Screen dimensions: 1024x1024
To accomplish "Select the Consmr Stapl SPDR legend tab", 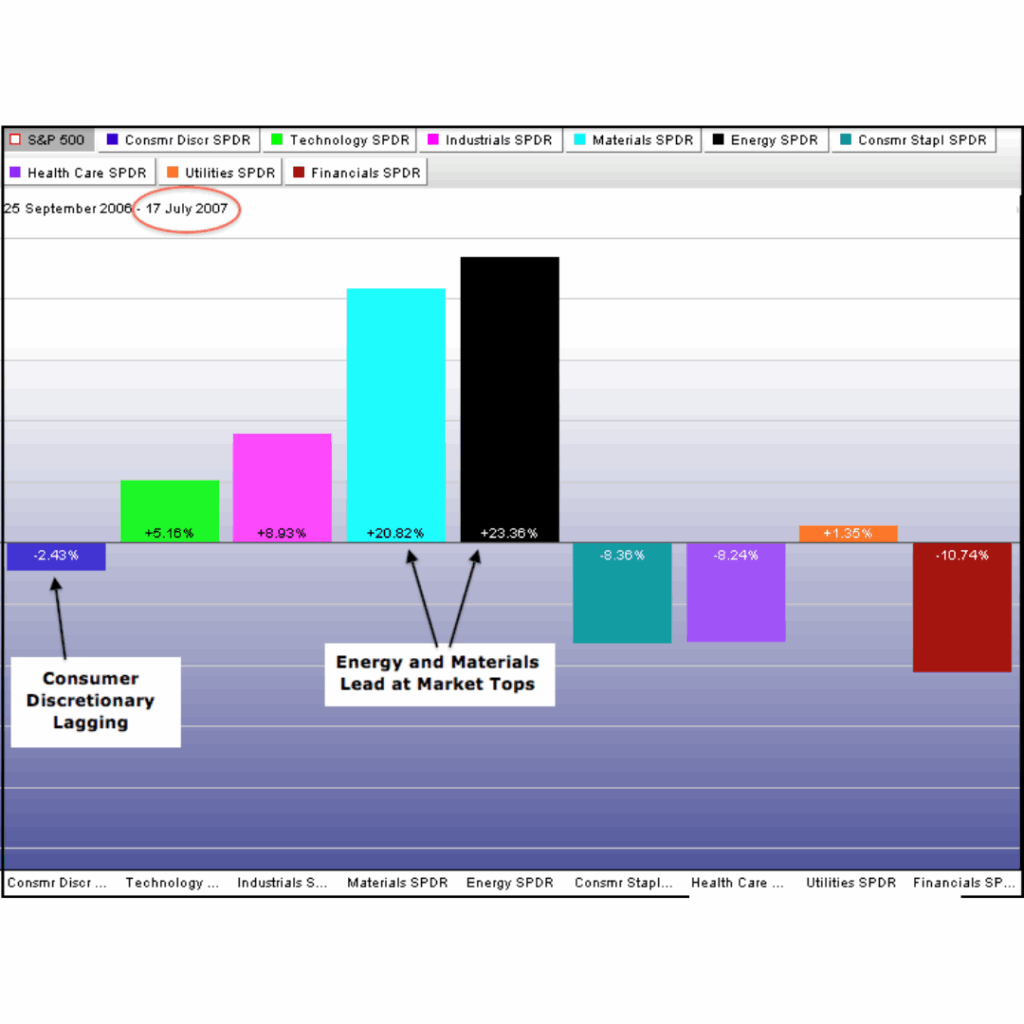I will (x=913, y=140).
